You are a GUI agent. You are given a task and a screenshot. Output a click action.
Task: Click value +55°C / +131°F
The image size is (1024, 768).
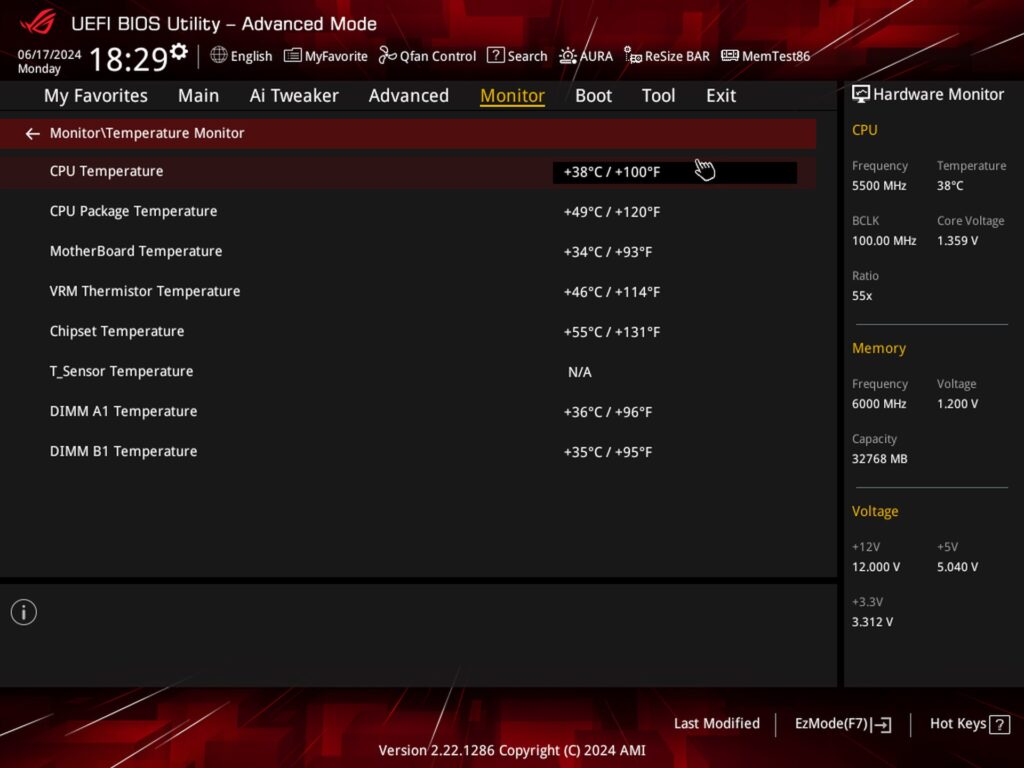(612, 332)
